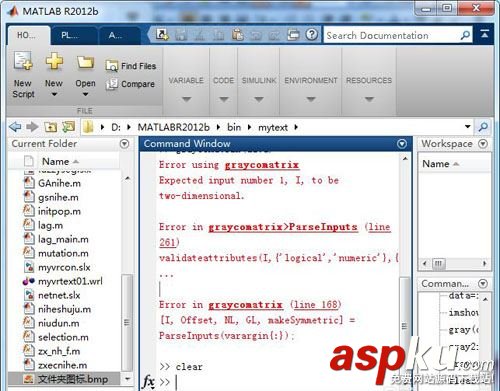Click the graycomatrix link after Error using
The height and width of the screenshot is (391, 500).
point(262,165)
